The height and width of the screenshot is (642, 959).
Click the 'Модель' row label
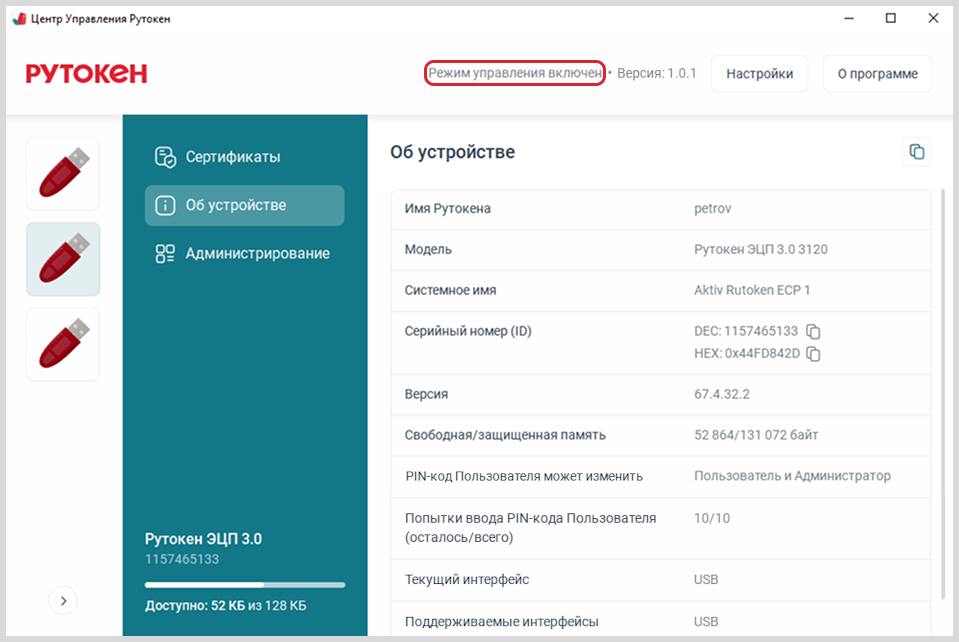[x=428, y=249]
